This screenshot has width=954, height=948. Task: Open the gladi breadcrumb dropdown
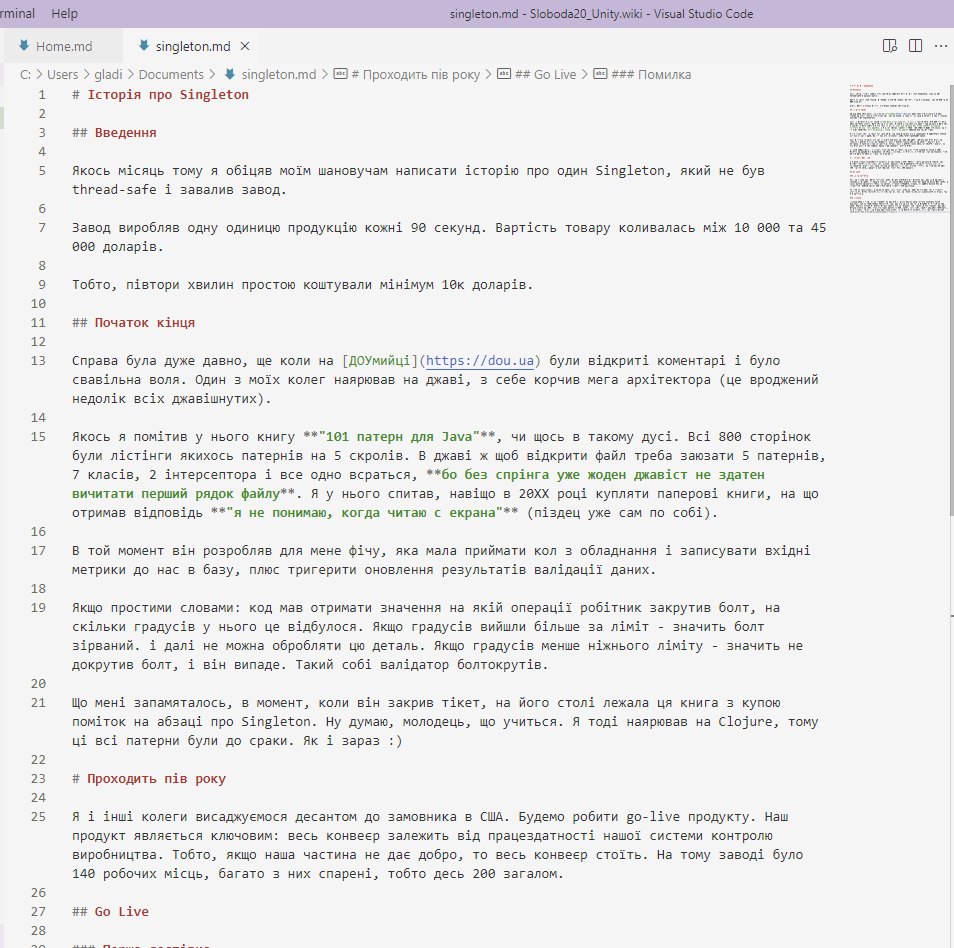[108, 74]
